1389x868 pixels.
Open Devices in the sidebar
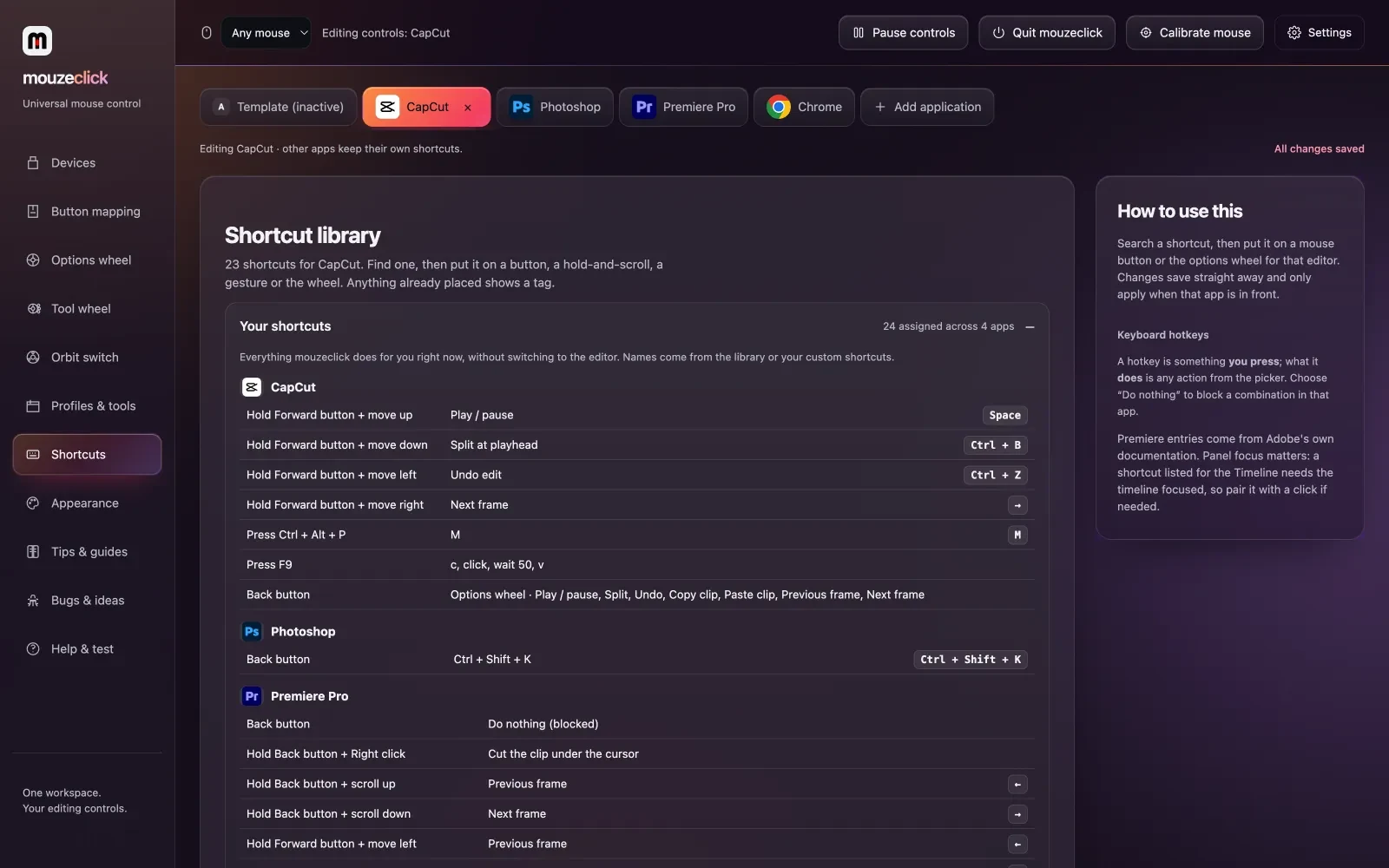(x=87, y=163)
